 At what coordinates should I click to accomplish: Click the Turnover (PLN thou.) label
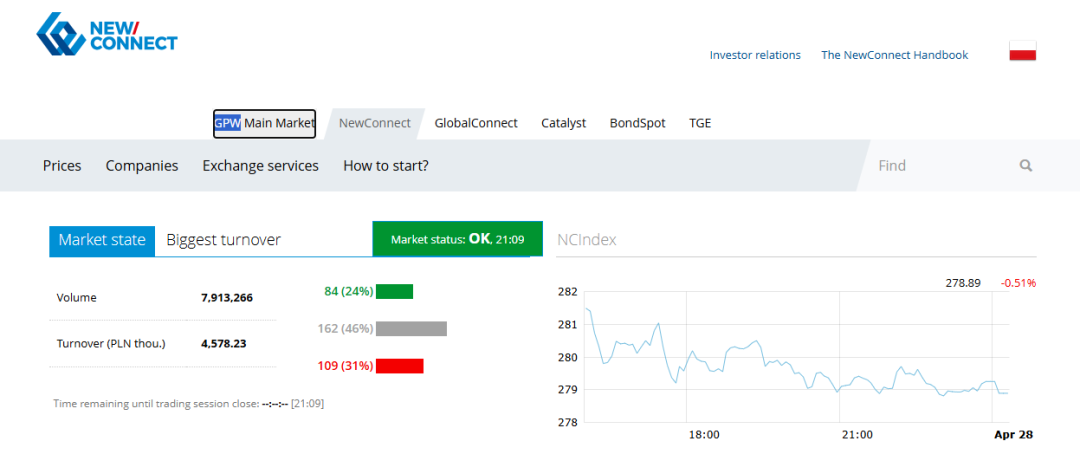[111, 343]
